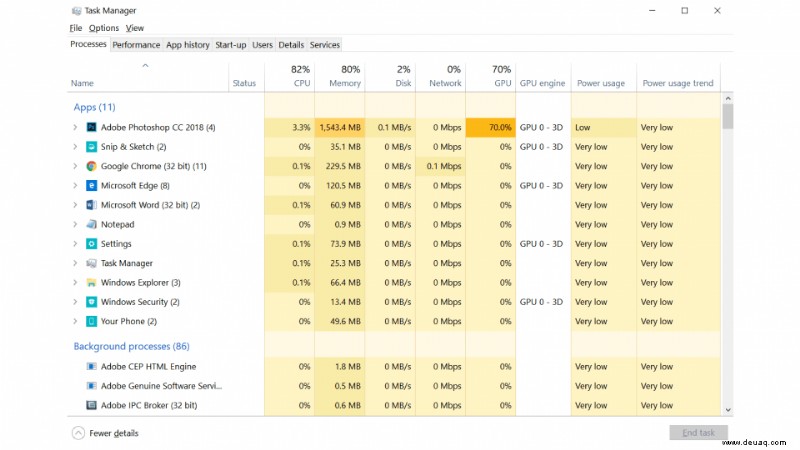Open the View menu
This screenshot has height=450, width=800.
pyautogui.click(x=135, y=28)
